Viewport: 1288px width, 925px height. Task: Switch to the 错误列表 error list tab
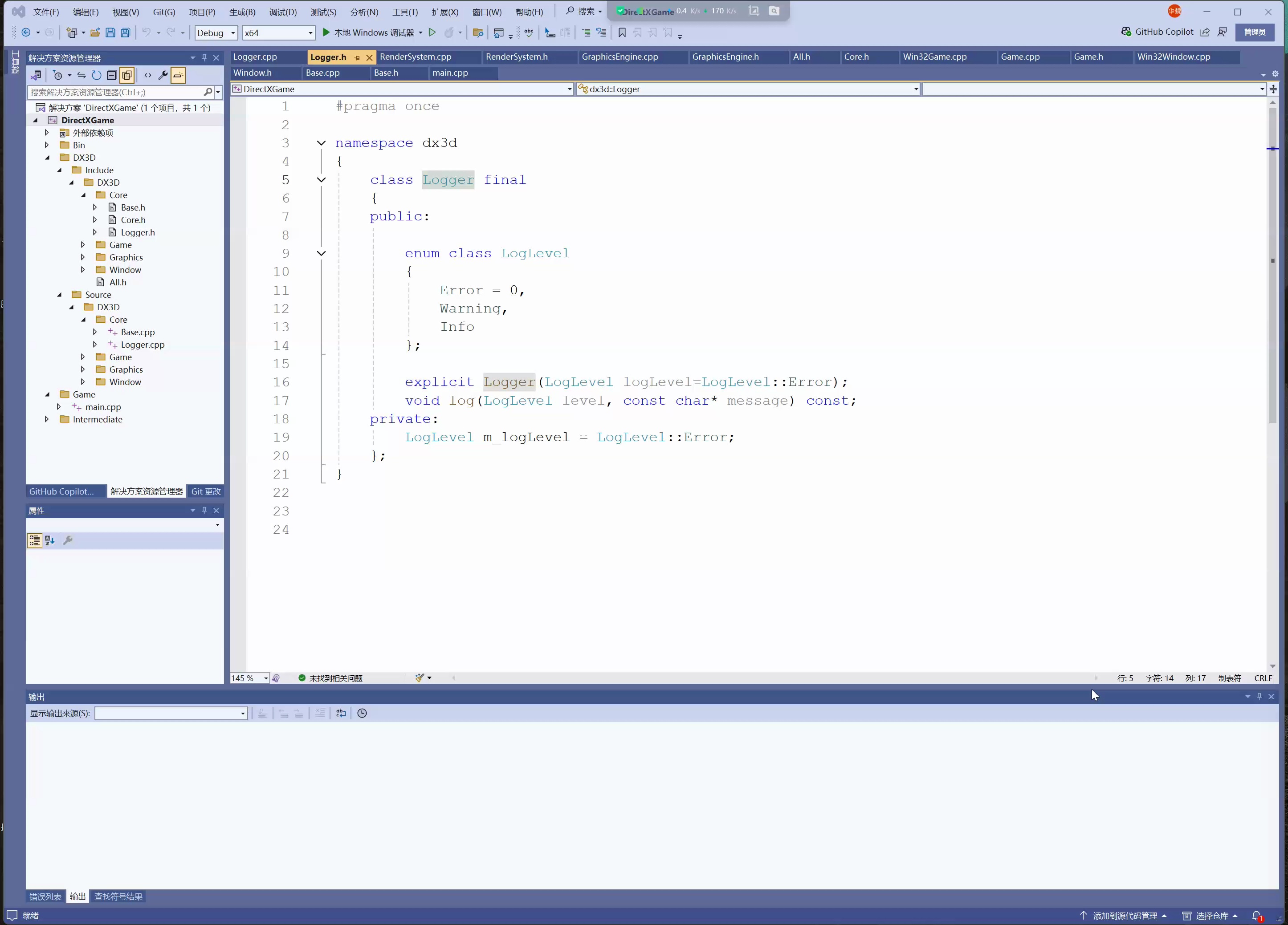45,897
